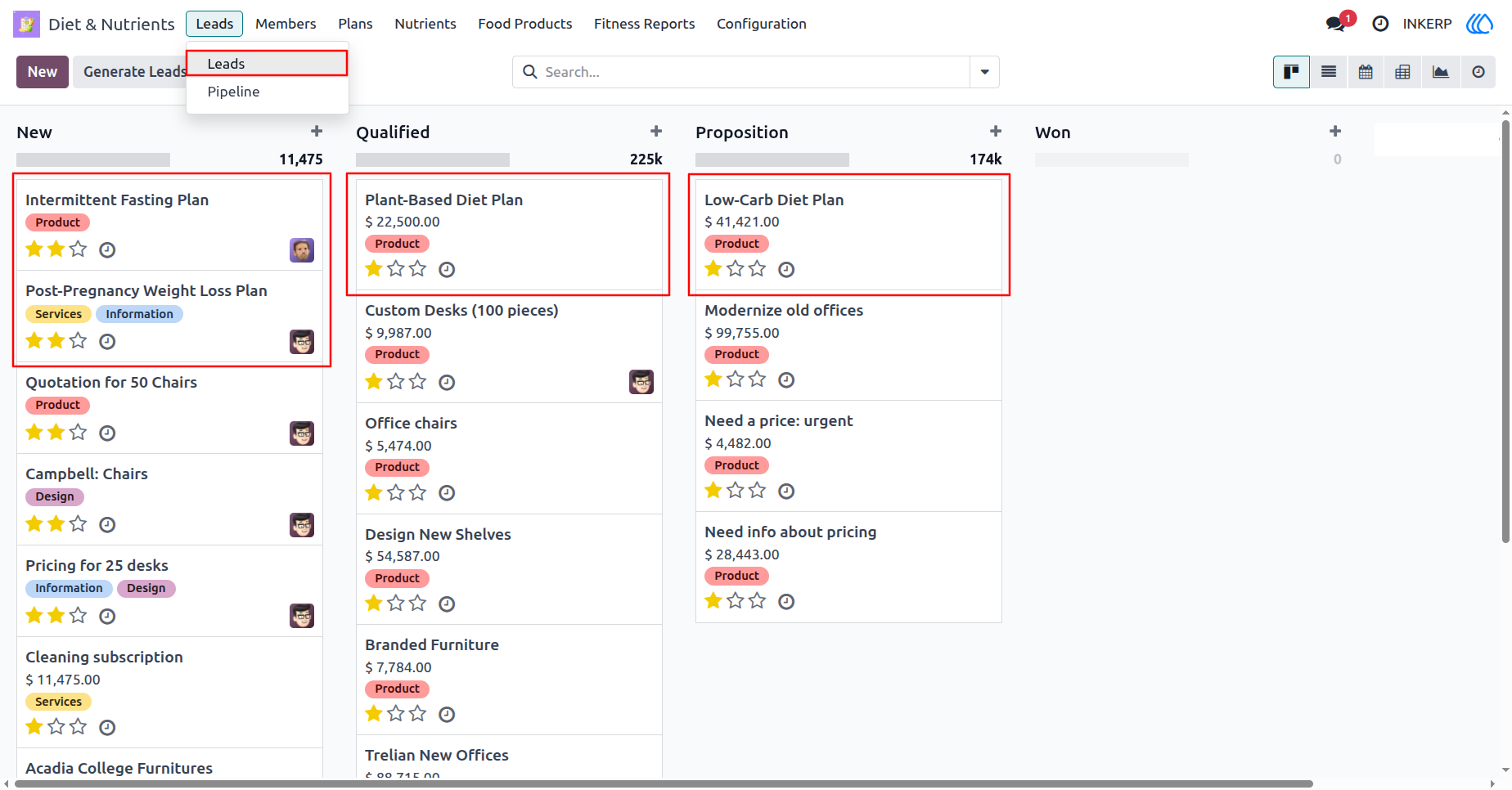This screenshot has height=790, width=1512.
Task: Switch to Kanban view
Action: (1291, 72)
